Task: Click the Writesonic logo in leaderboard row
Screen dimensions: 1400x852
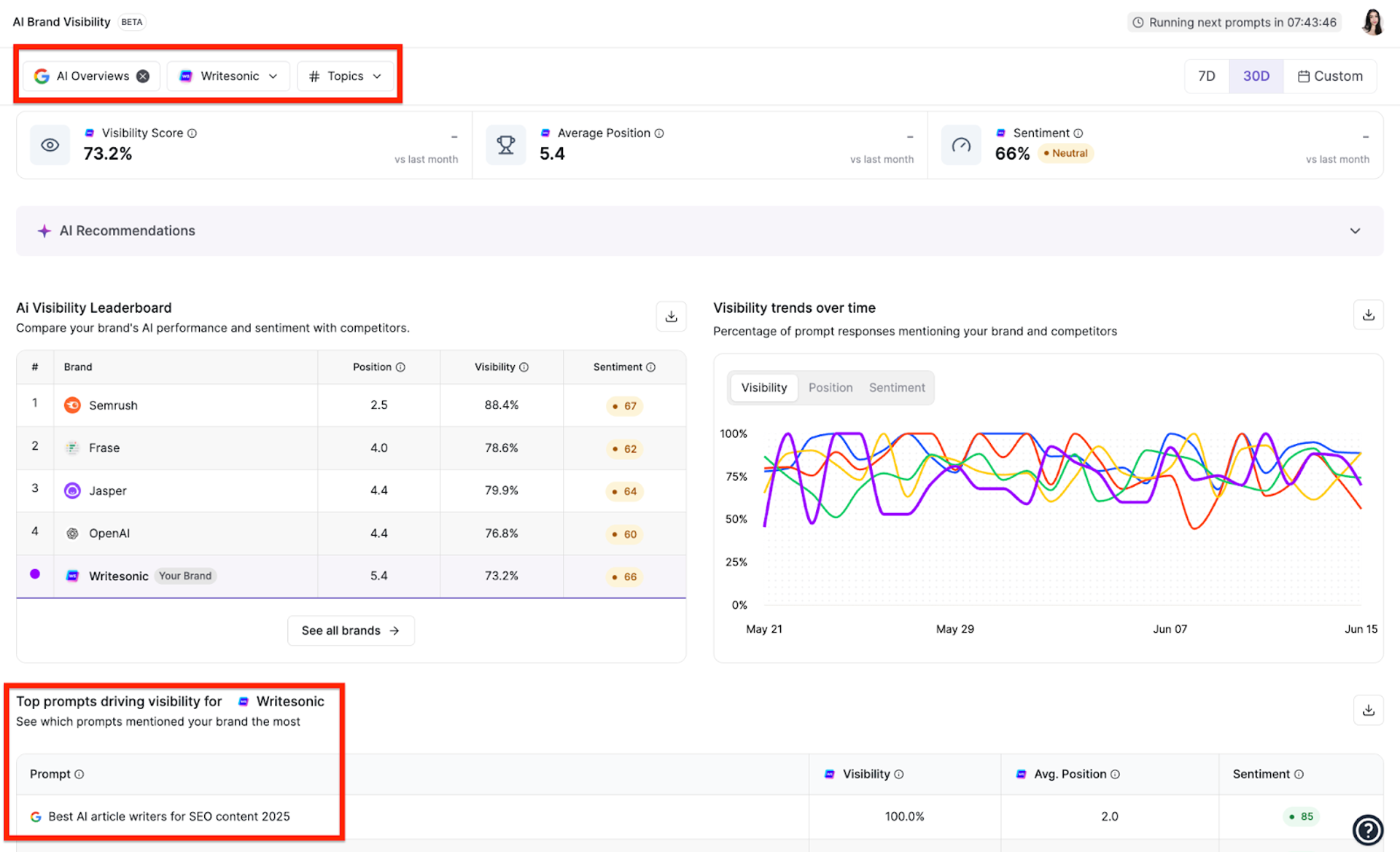Action: 72,576
